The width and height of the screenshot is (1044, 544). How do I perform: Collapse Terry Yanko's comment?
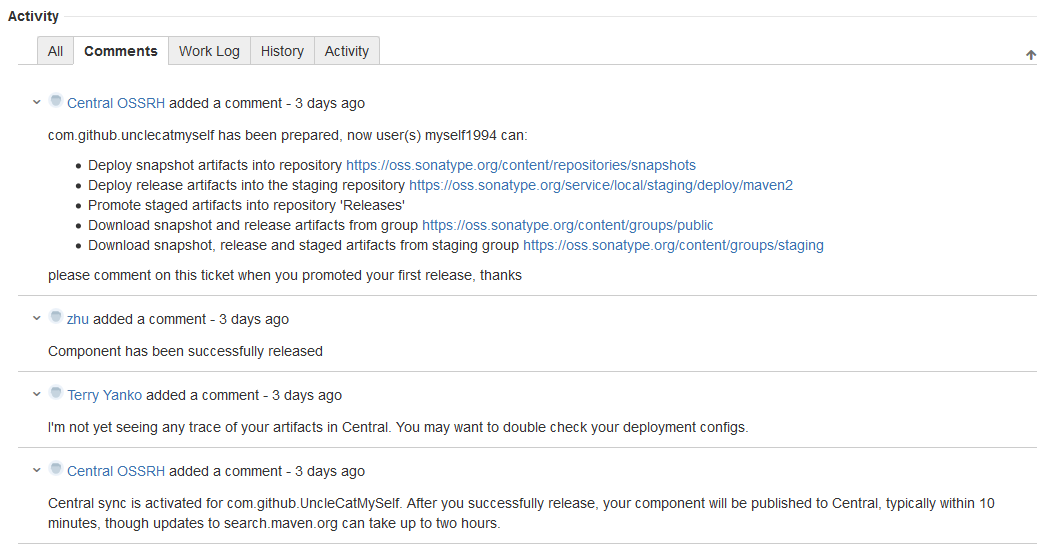[37, 394]
